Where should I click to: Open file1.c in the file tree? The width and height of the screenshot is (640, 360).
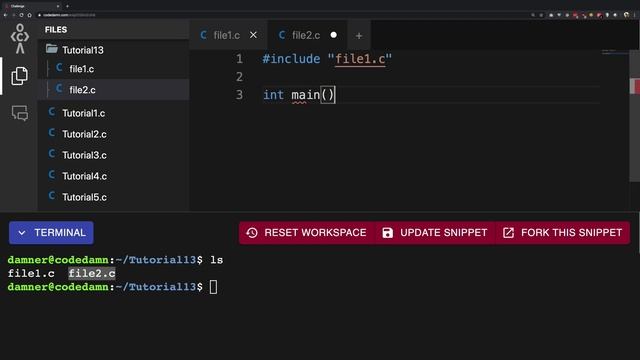pyautogui.click(x=82, y=69)
